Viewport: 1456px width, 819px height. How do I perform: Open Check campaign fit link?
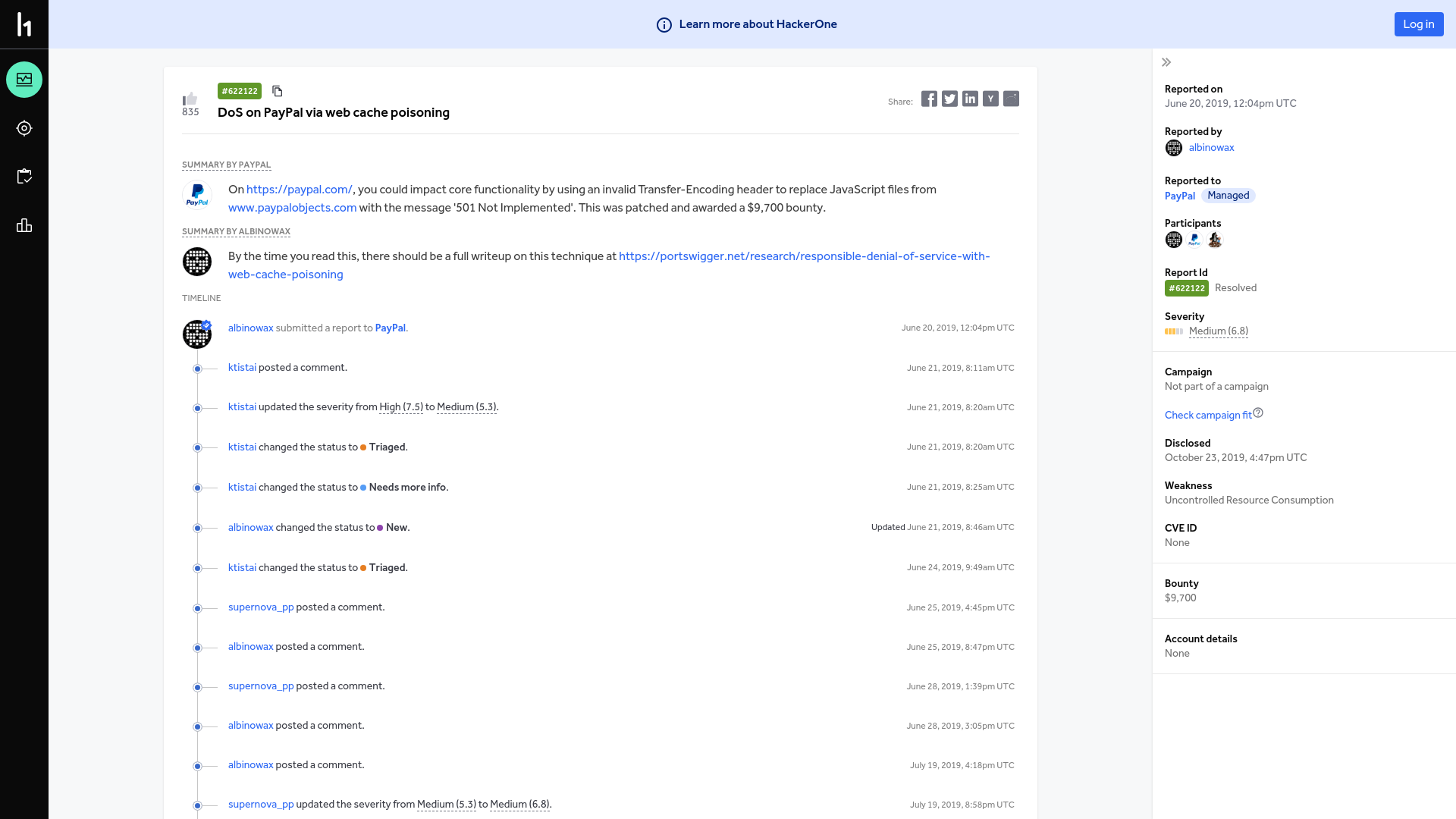point(1208,416)
